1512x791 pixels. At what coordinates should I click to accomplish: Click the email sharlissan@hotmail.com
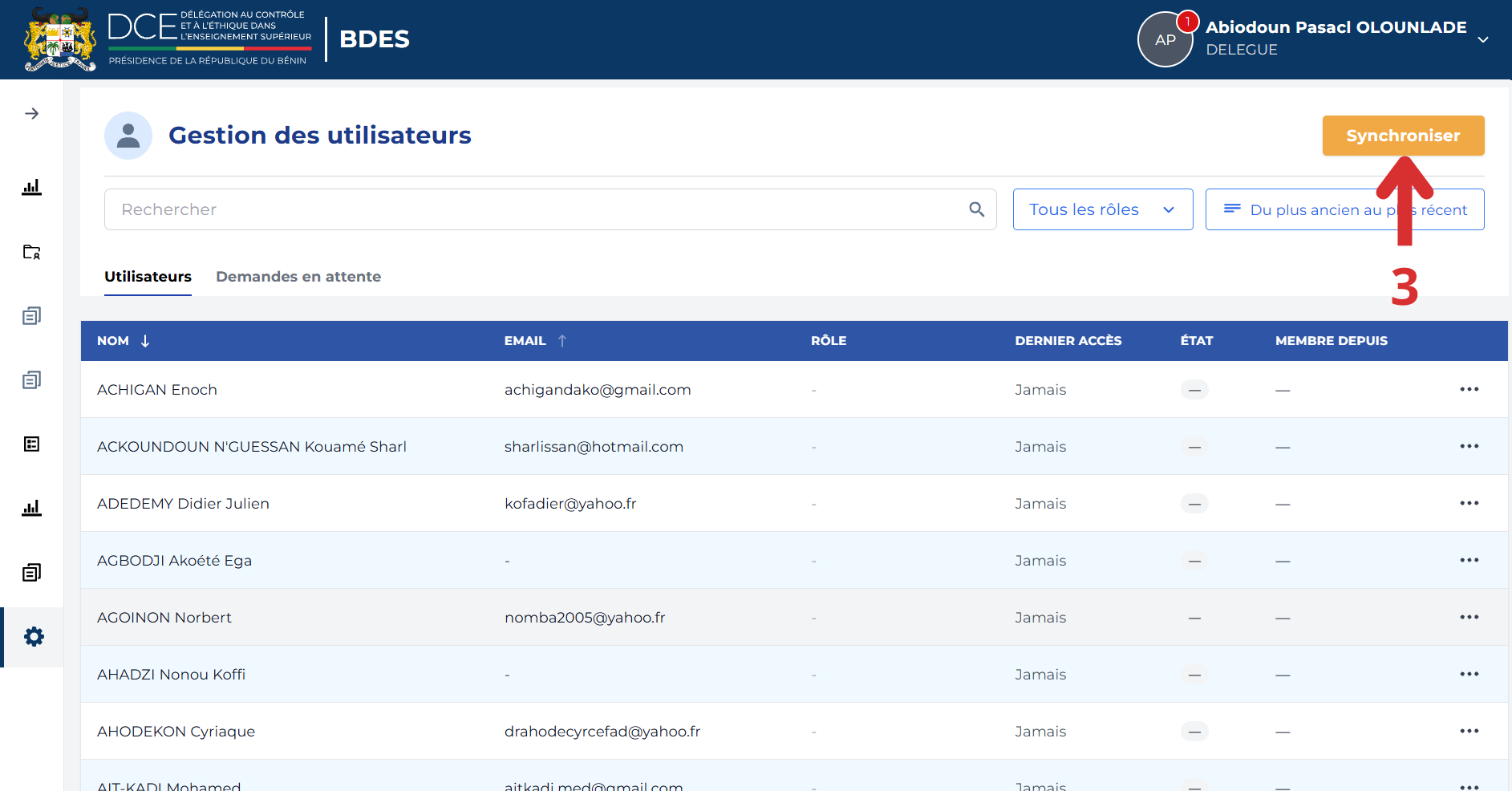[x=594, y=447]
